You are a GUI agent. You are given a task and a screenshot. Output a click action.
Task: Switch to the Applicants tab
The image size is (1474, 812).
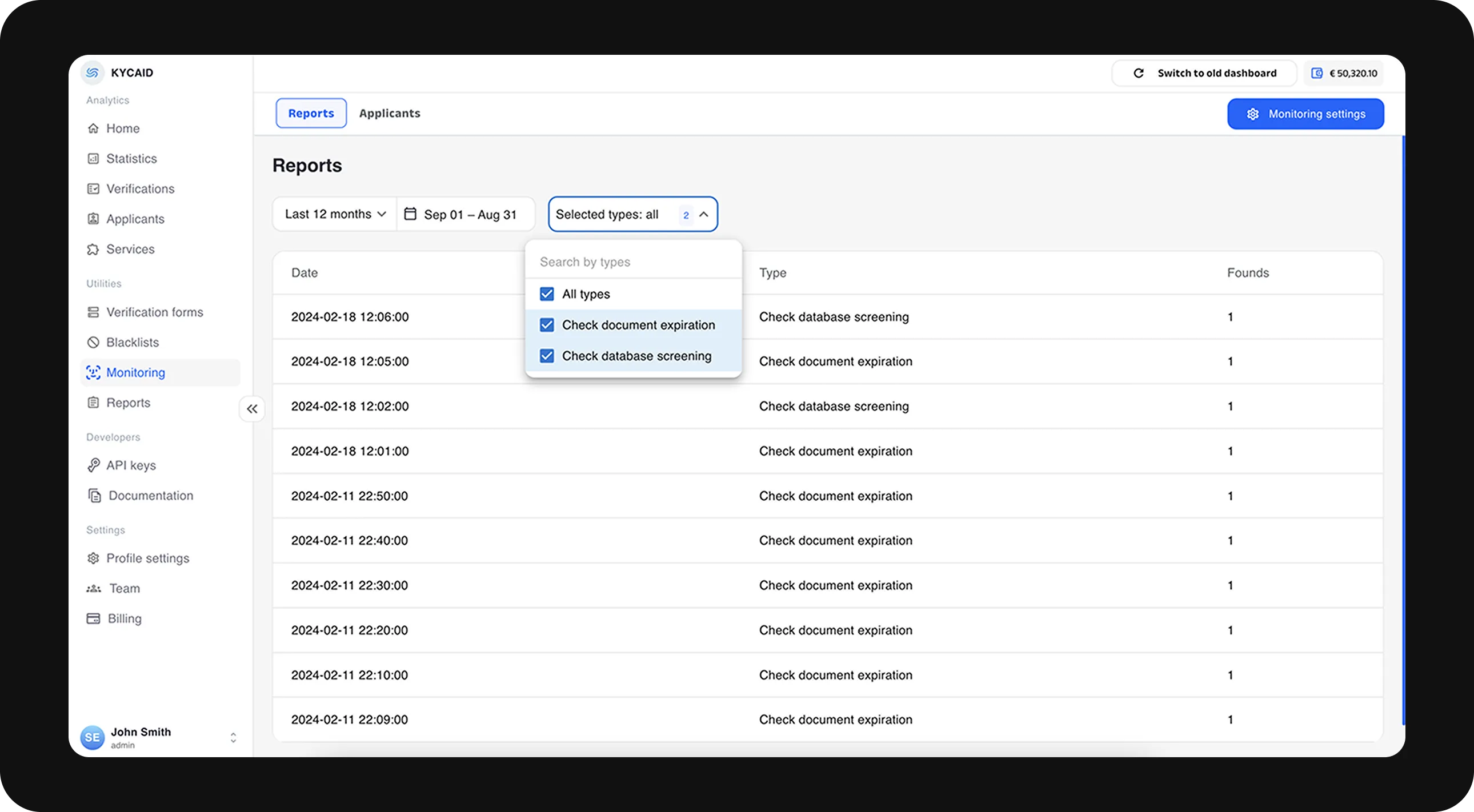tap(390, 113)
